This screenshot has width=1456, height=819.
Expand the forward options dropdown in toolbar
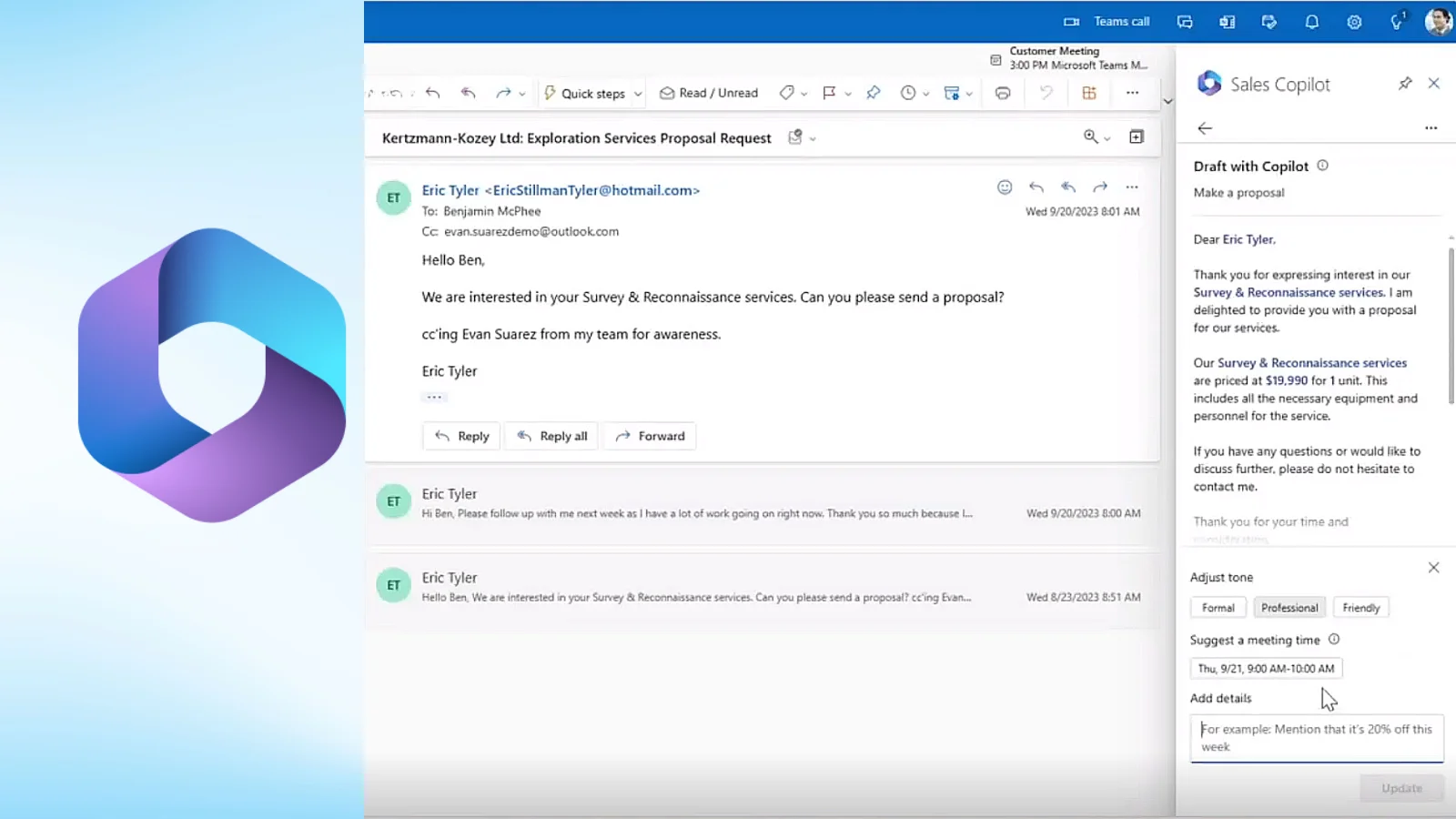tap(522, 94)
